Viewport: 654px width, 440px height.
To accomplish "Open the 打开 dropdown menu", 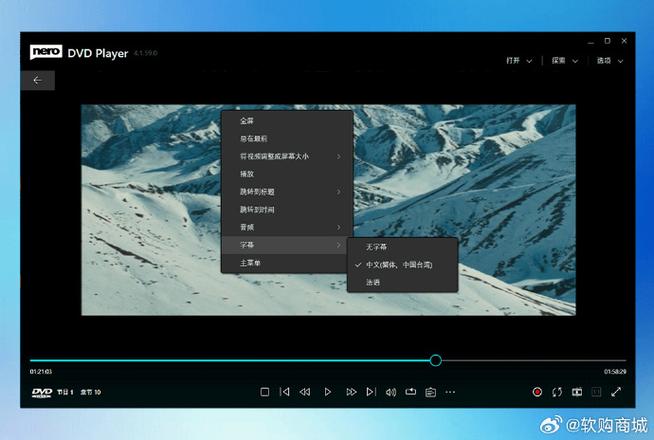I will point(519,61).
